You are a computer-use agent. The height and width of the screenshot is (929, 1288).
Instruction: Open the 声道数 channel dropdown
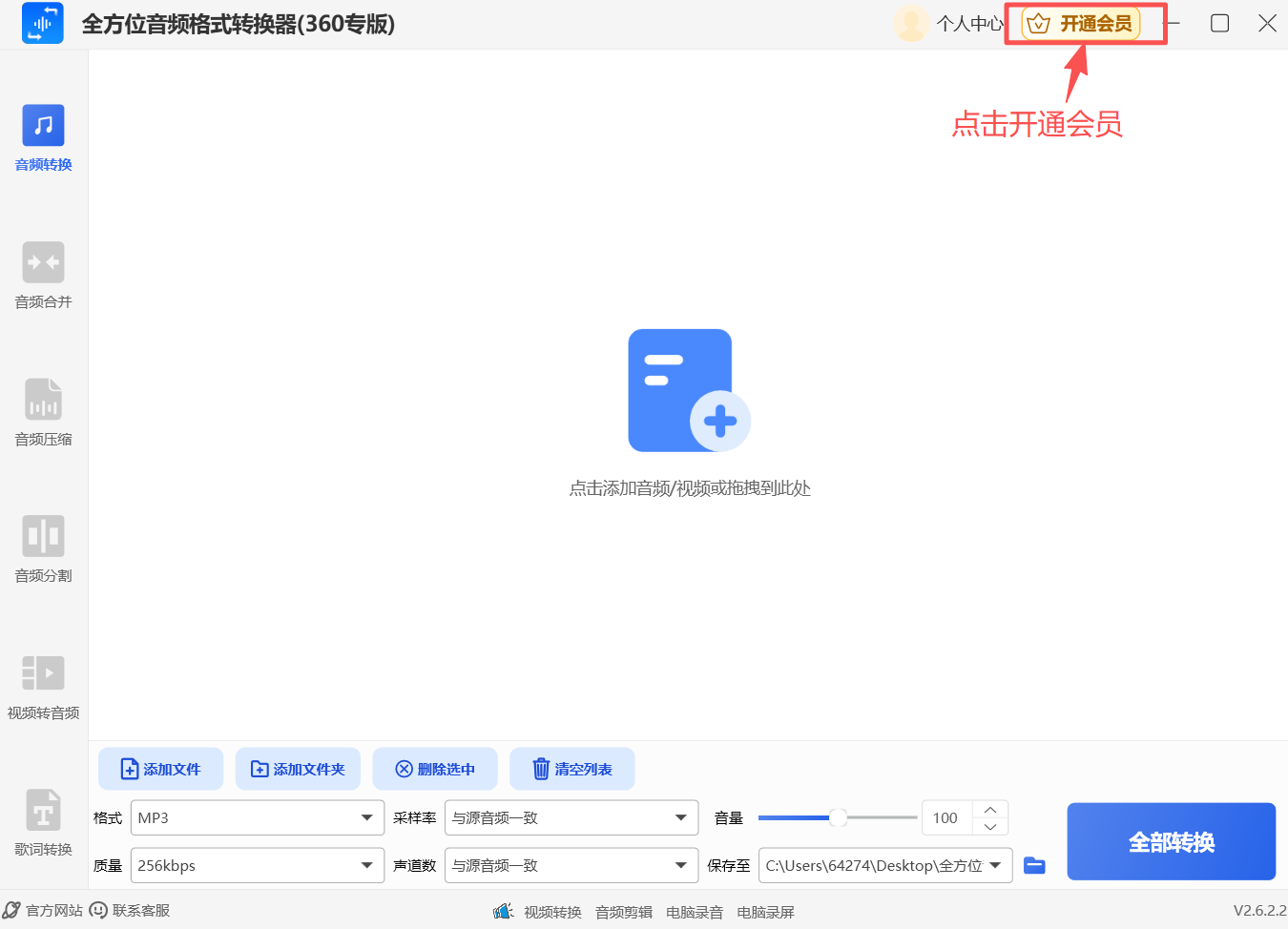571,865
